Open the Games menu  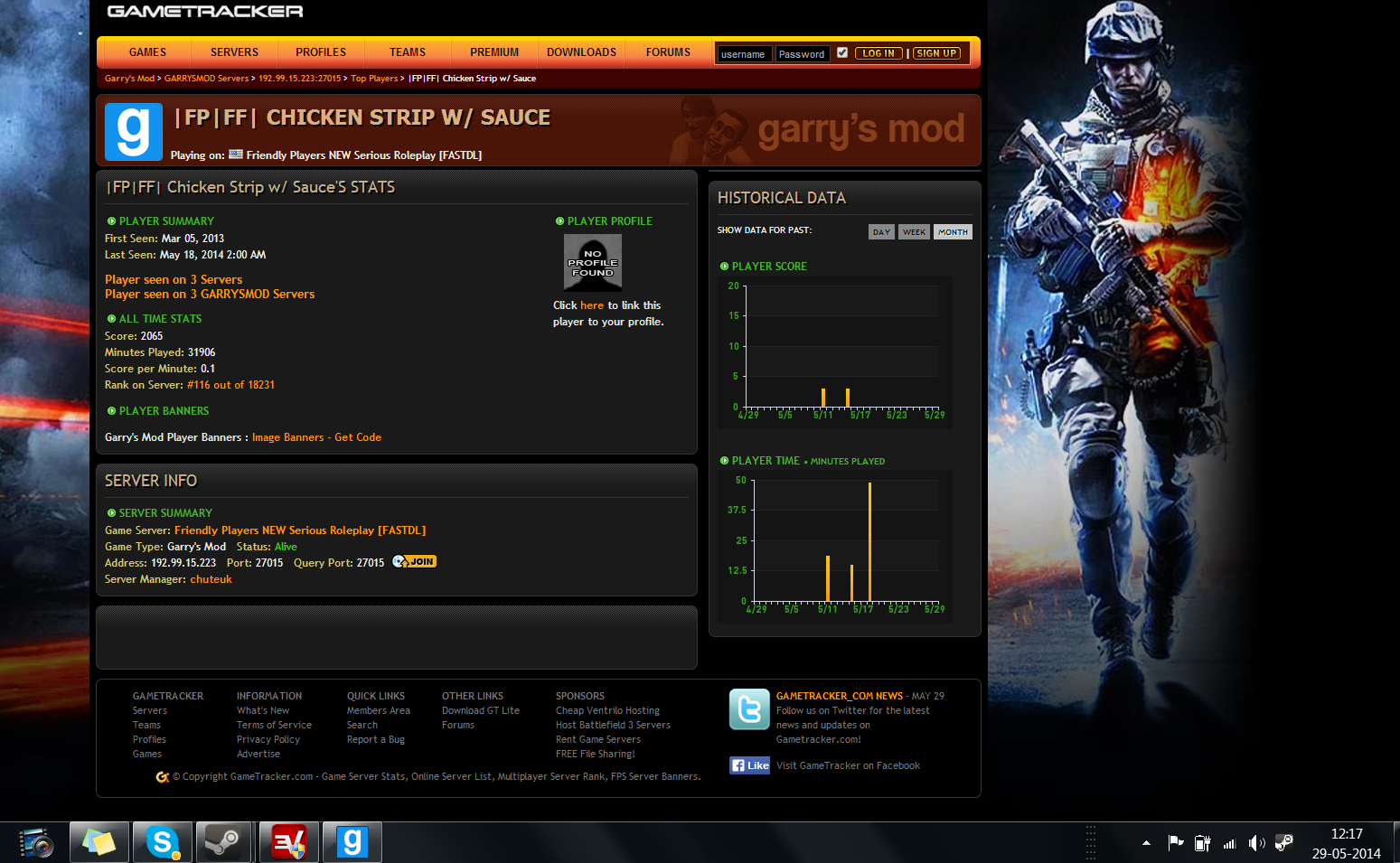point(147,52)
